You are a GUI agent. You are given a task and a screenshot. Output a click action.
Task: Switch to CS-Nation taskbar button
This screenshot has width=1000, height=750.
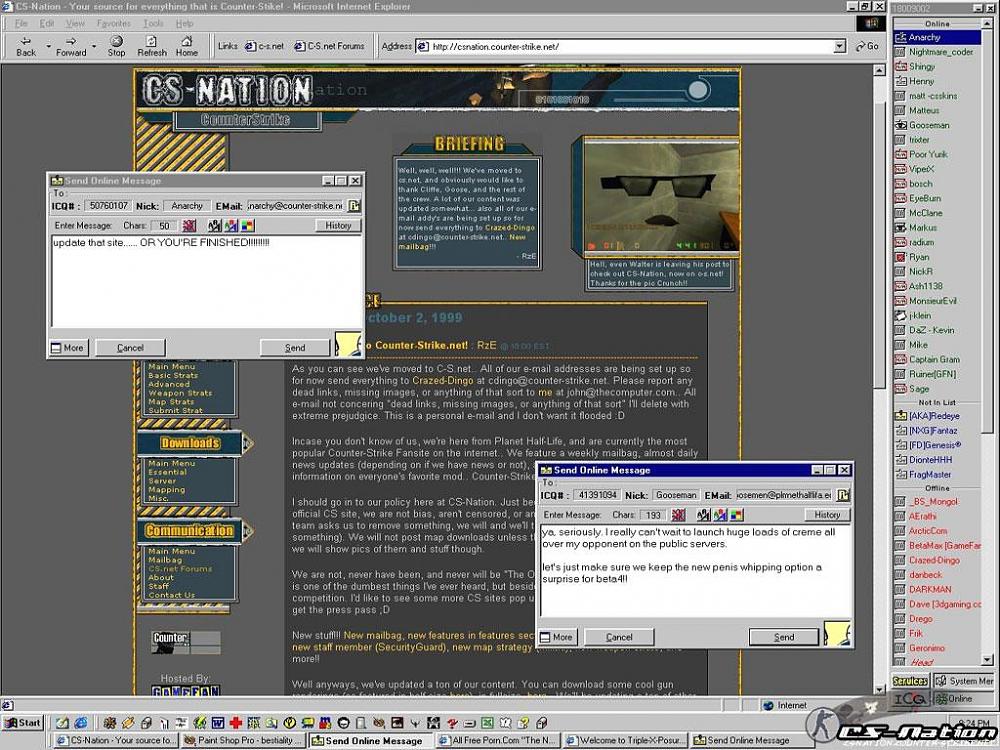pos(115,740)
